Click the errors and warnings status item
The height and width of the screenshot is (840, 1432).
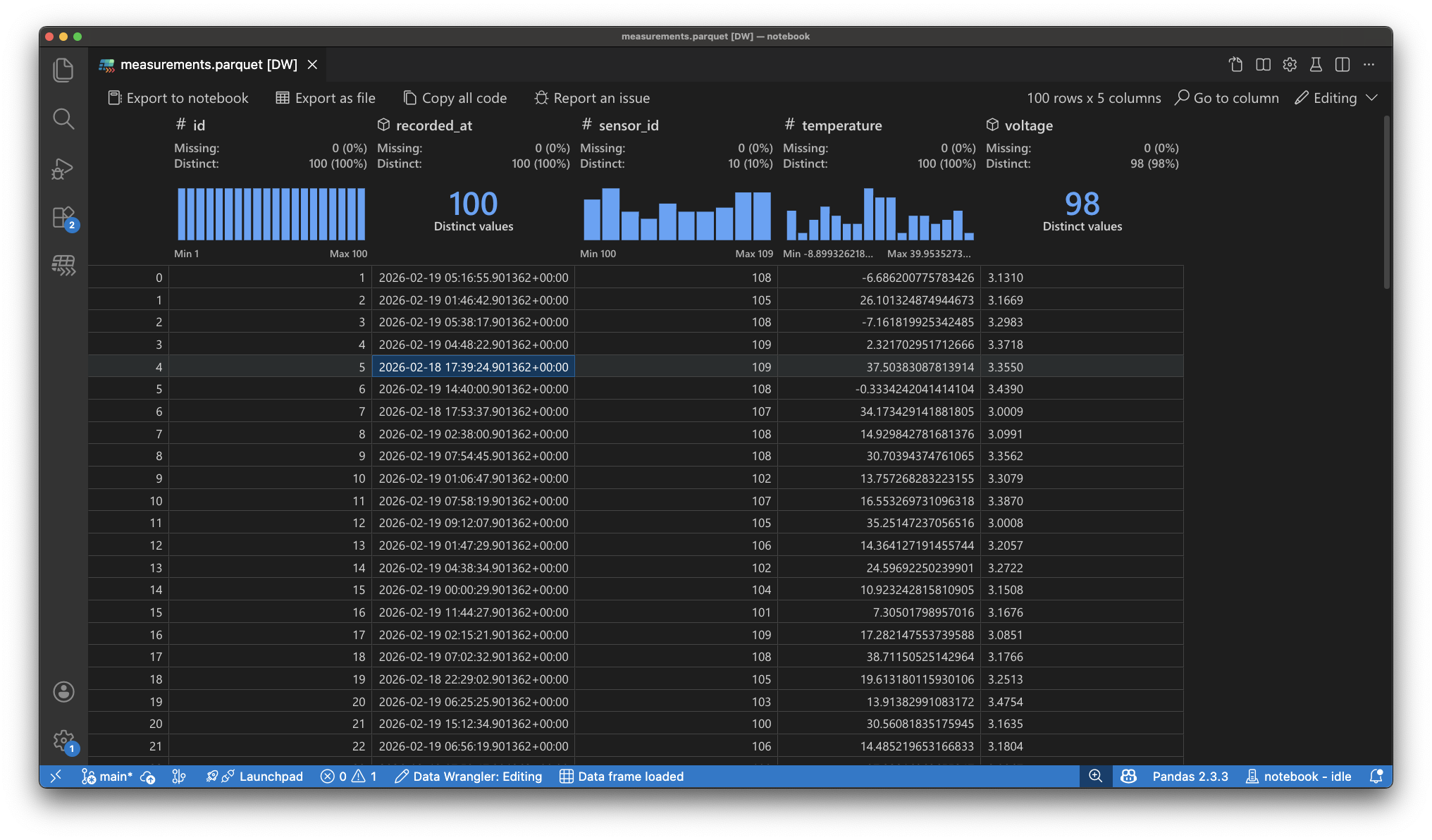click(349, 776)
